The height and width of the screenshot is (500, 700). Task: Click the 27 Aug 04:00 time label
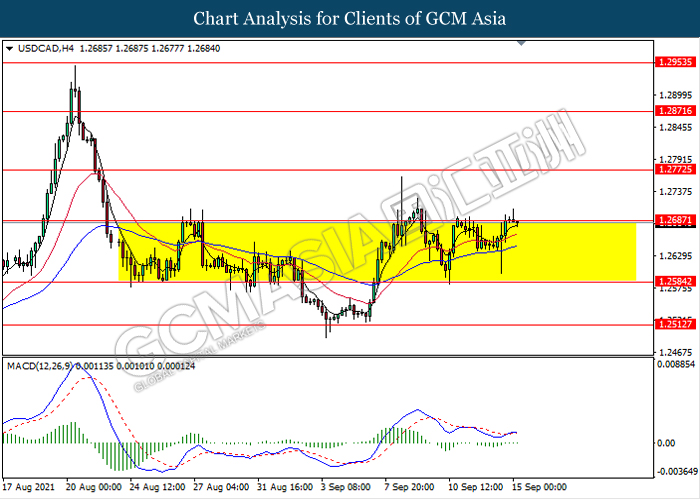tap(221, 487)
